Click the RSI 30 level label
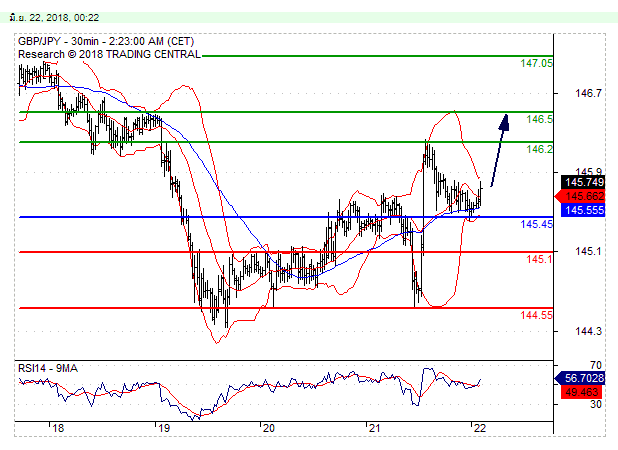Image resolution: width=618 pixels, height=450 pixels. 596,404
